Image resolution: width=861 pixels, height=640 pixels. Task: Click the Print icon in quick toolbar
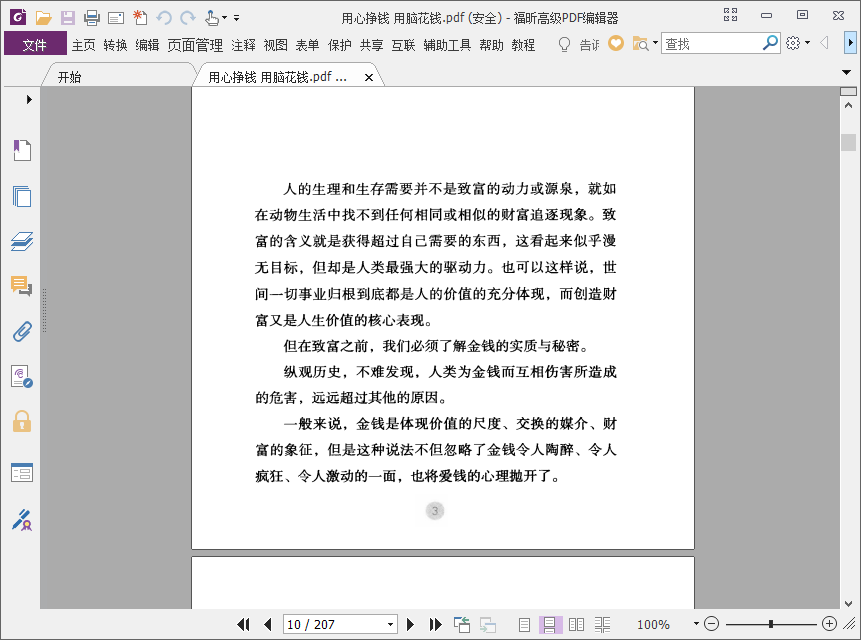pos(92,18)
